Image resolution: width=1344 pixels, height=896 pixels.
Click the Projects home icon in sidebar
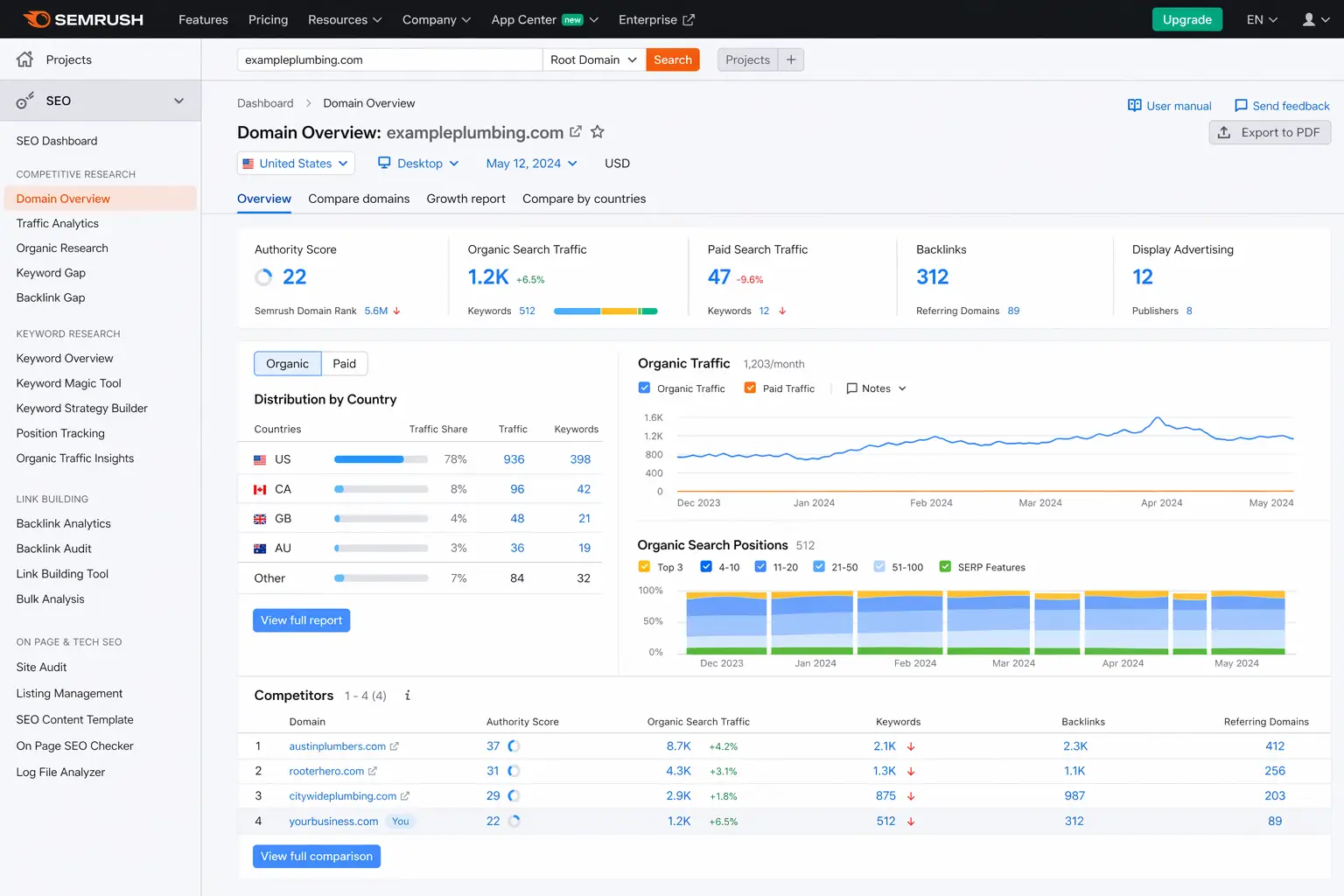(x=24, y=59)
